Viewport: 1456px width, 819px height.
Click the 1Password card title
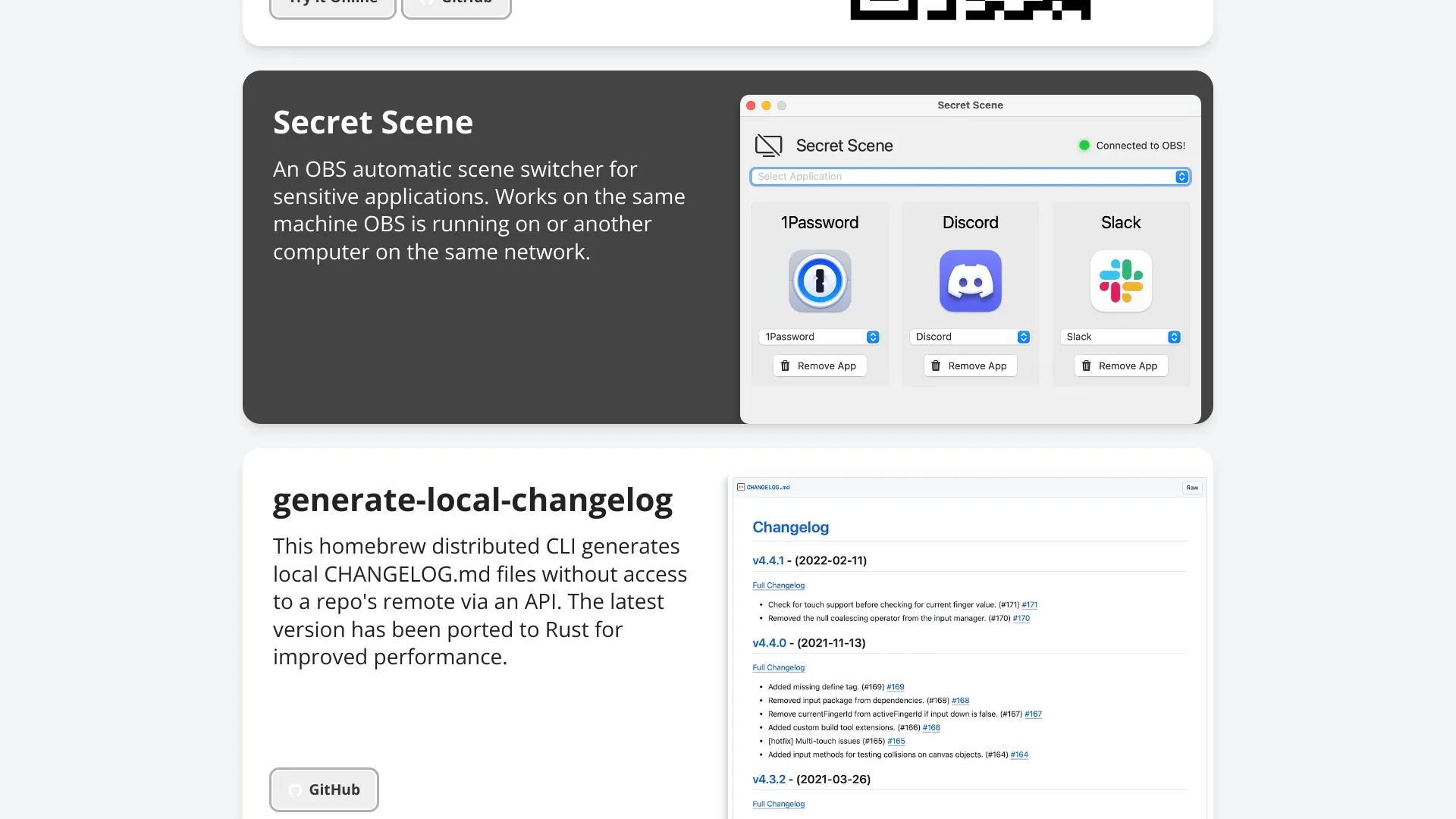coord(820,222)
